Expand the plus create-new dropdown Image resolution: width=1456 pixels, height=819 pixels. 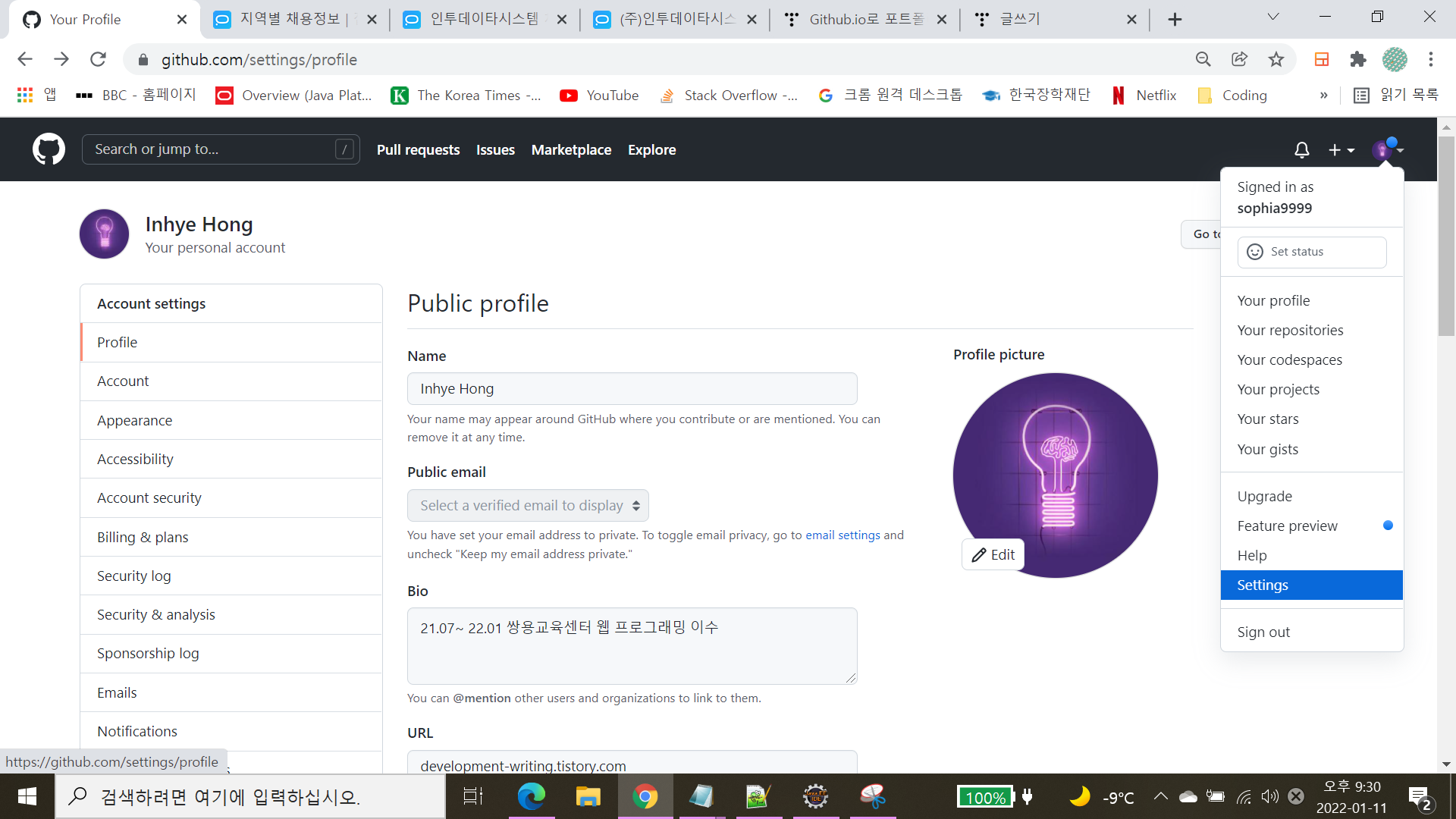tap(1341, 150)
